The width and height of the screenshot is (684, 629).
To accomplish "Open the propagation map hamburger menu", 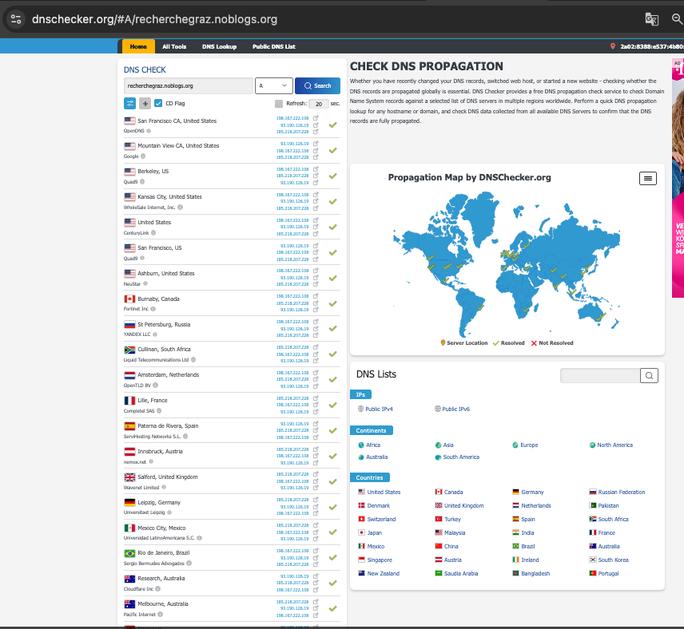I will [648, 178].
